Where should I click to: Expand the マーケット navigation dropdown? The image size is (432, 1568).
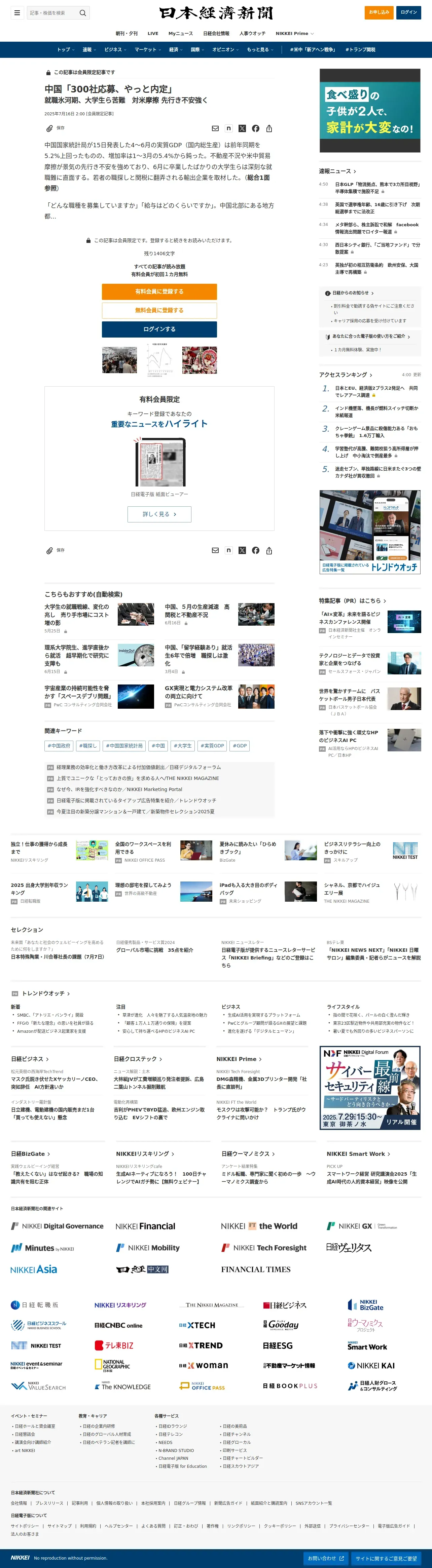148,50
